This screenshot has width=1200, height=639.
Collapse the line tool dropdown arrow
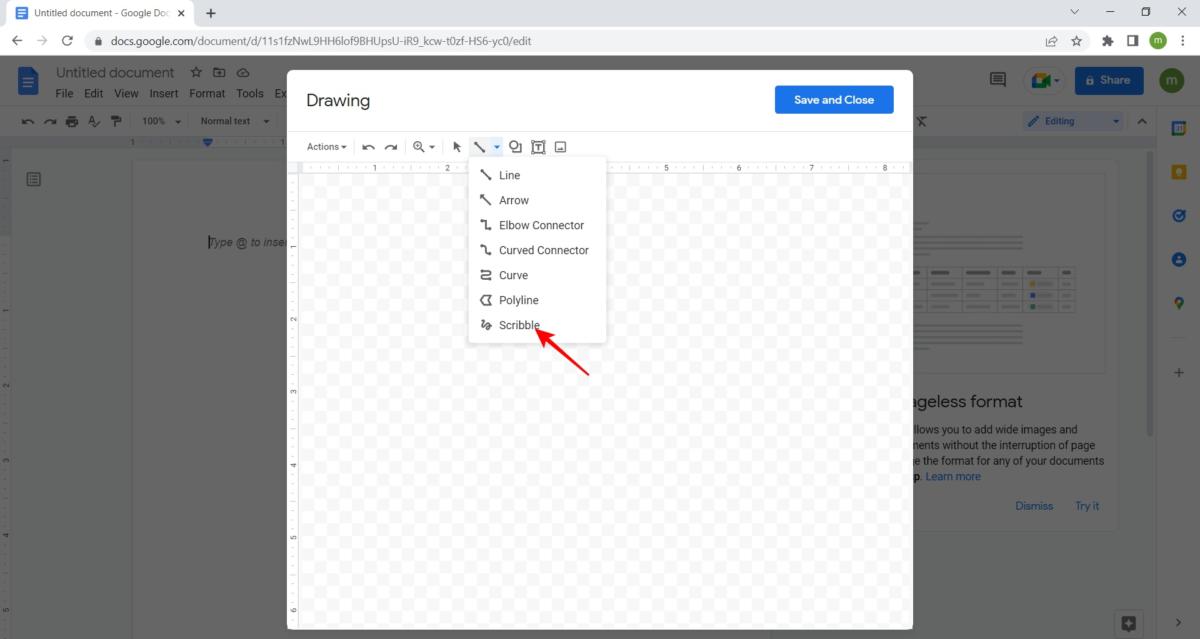(x=497, y=147)
